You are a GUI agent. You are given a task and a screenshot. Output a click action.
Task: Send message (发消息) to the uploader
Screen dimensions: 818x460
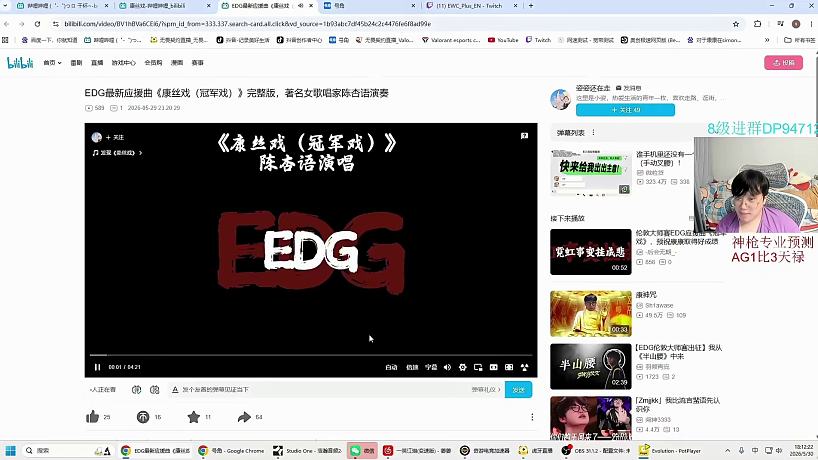coord(629,88)
